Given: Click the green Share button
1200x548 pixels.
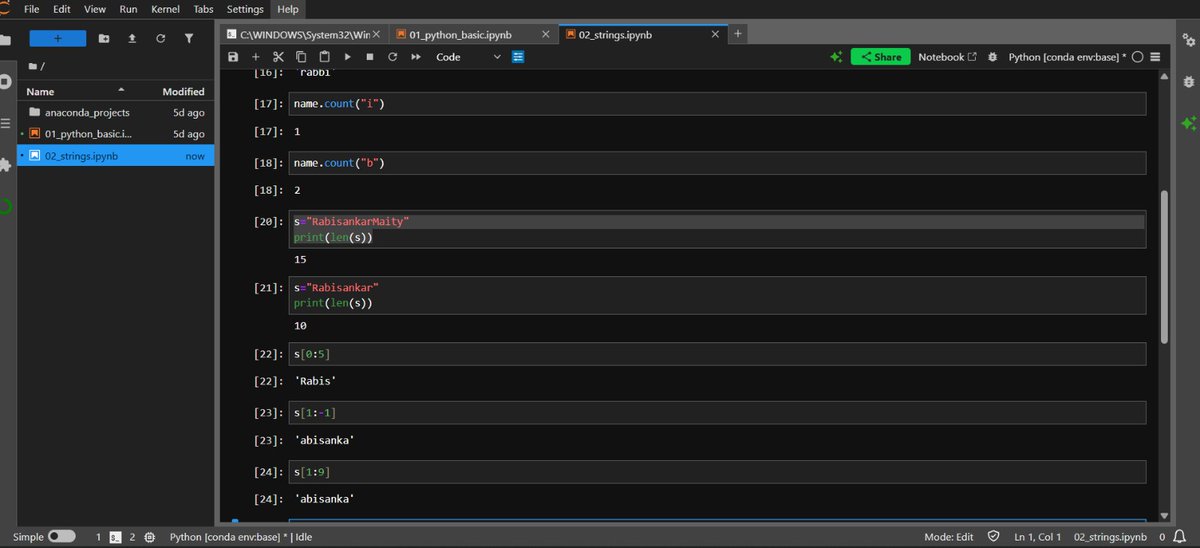Looking at the screenshot, I should click(881, 57).
